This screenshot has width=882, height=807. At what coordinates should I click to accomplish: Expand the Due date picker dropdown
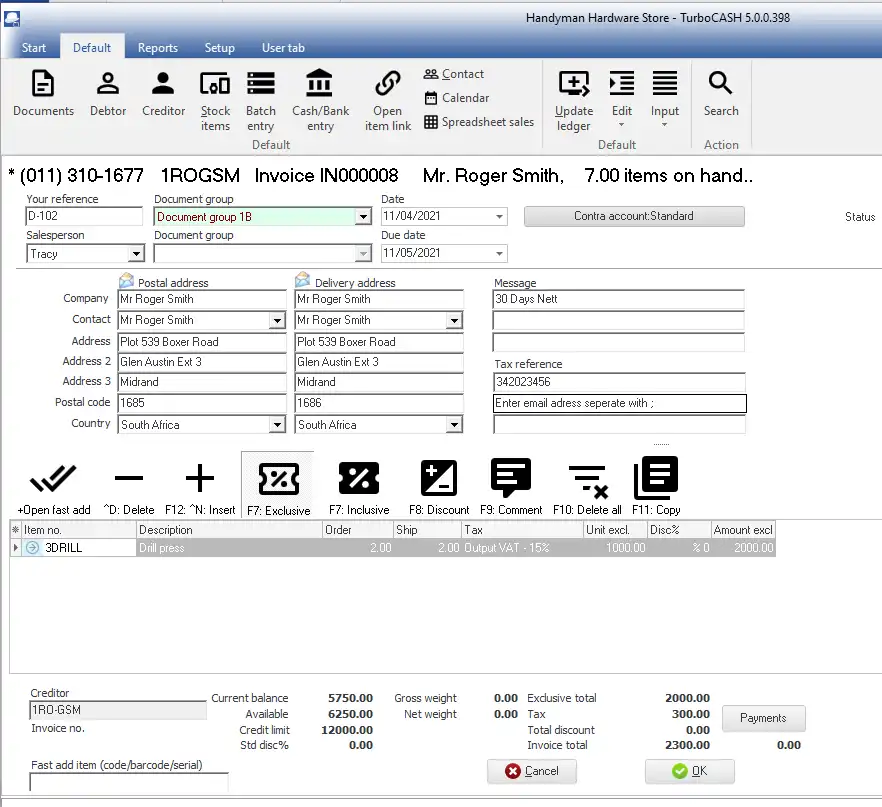(499, 254)
